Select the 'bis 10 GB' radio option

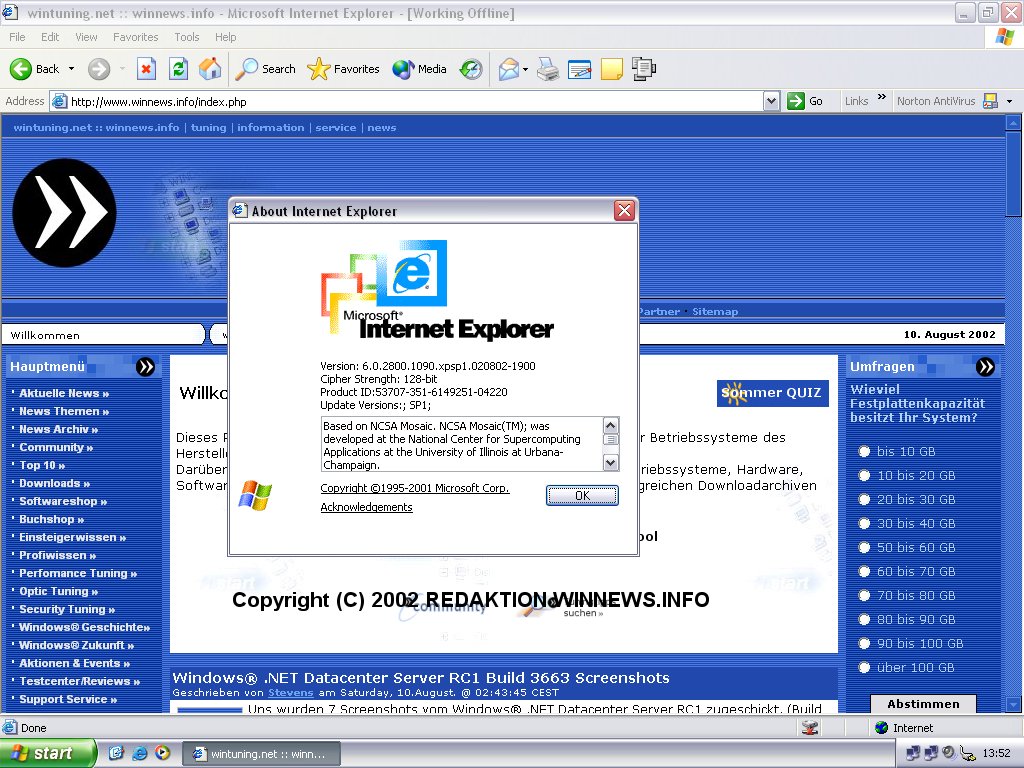tap(864, 452)
